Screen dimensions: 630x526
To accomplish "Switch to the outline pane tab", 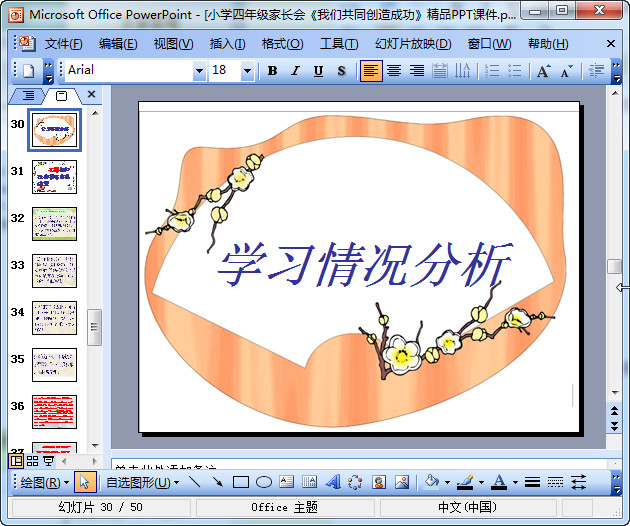I will click(27, 96).
